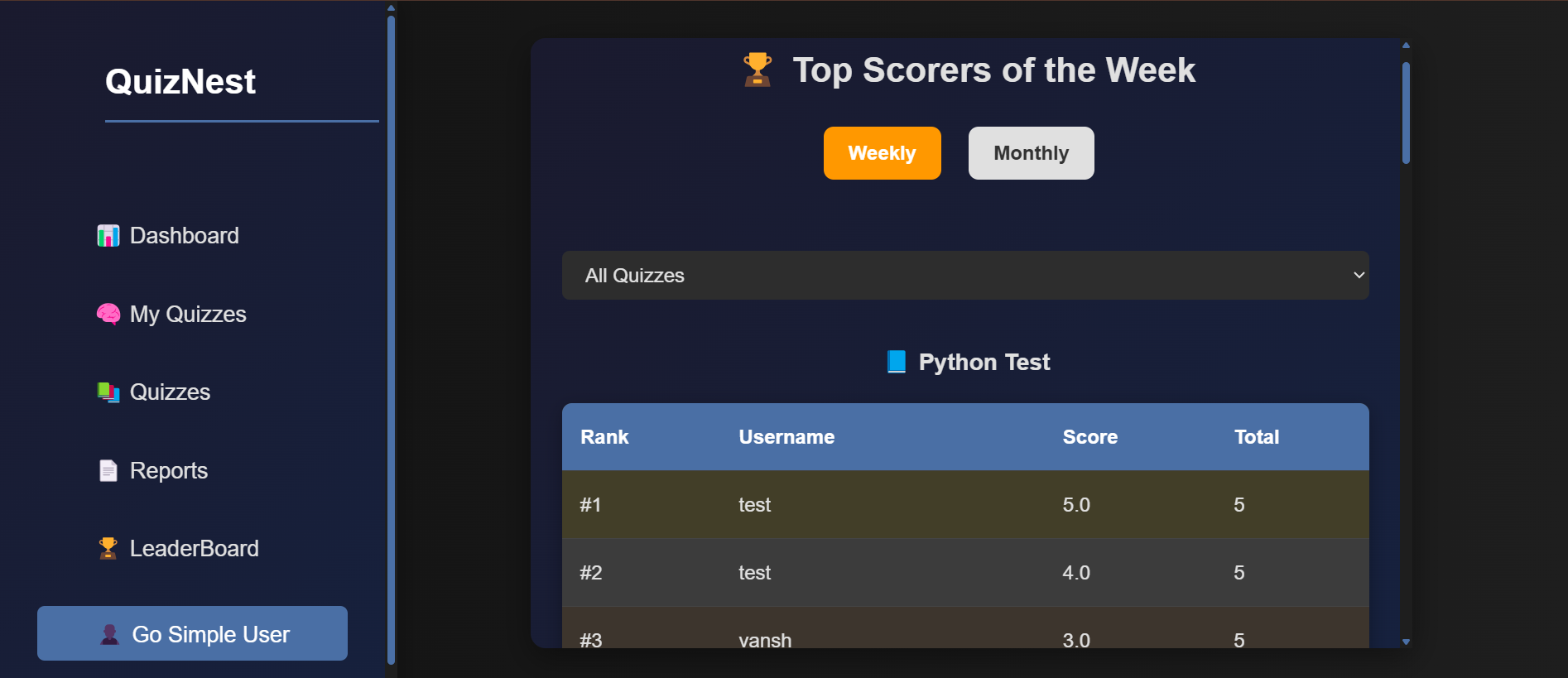The image size is (1568, 678).
Task: Click the Reports document icon
Action: tap(108, 471)
